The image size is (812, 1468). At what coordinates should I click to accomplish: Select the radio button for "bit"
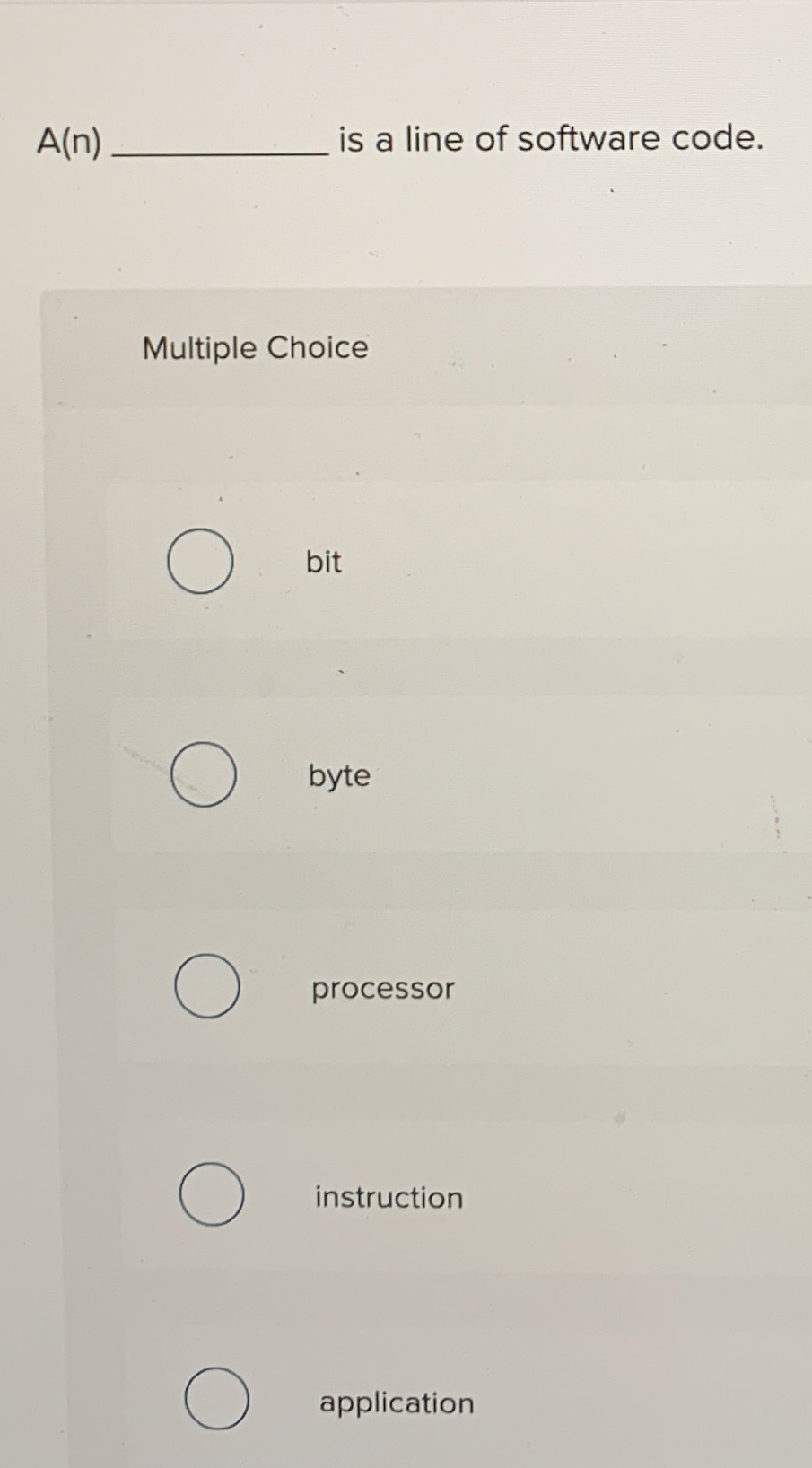[199, 562]
